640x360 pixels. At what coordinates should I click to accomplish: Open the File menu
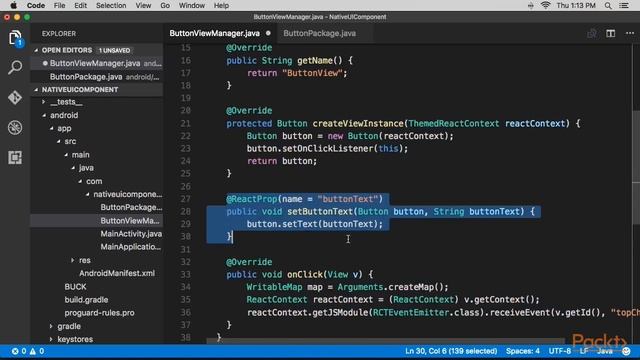pos(59,5)
